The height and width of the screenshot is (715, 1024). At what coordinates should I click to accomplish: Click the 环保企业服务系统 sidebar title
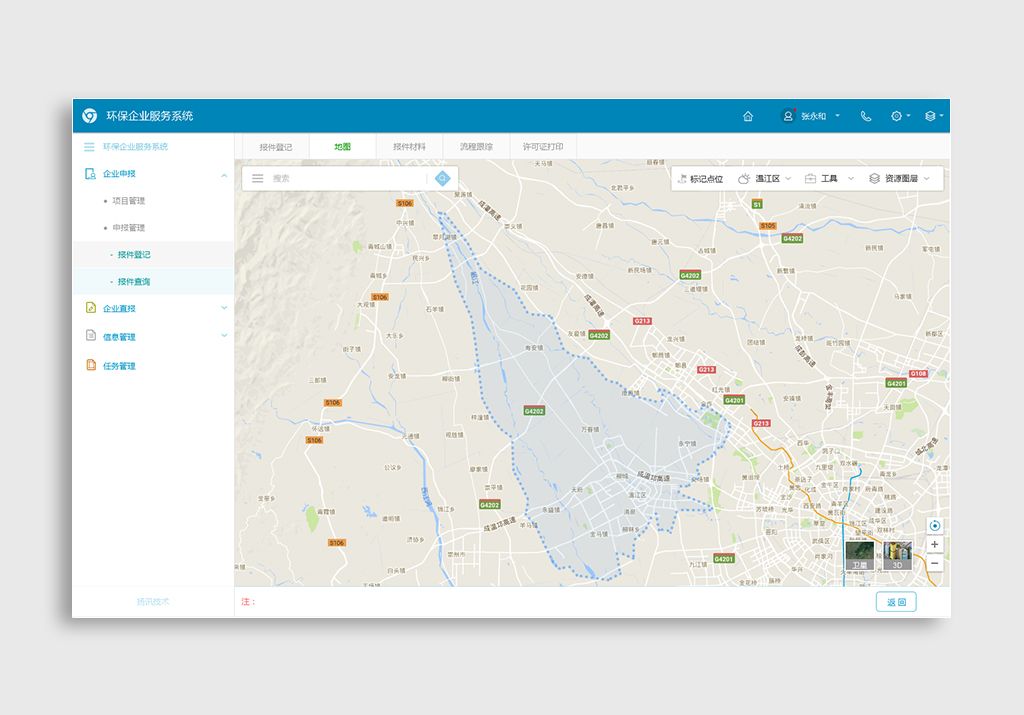click(135, 147)
